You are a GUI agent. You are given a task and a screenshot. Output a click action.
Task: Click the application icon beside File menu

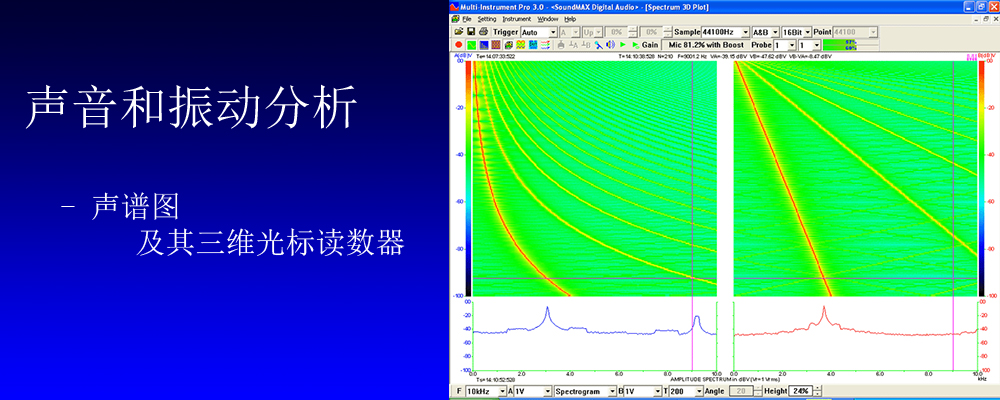(x=455, y=19)
